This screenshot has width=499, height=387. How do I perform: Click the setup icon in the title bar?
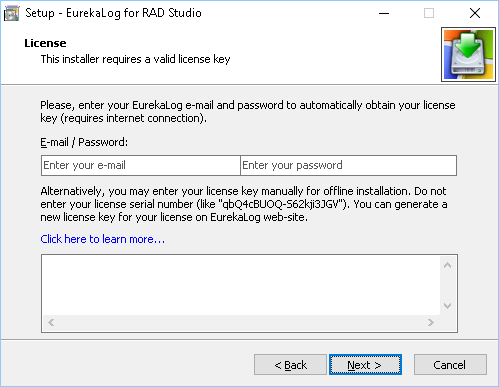tap(11, 13)
